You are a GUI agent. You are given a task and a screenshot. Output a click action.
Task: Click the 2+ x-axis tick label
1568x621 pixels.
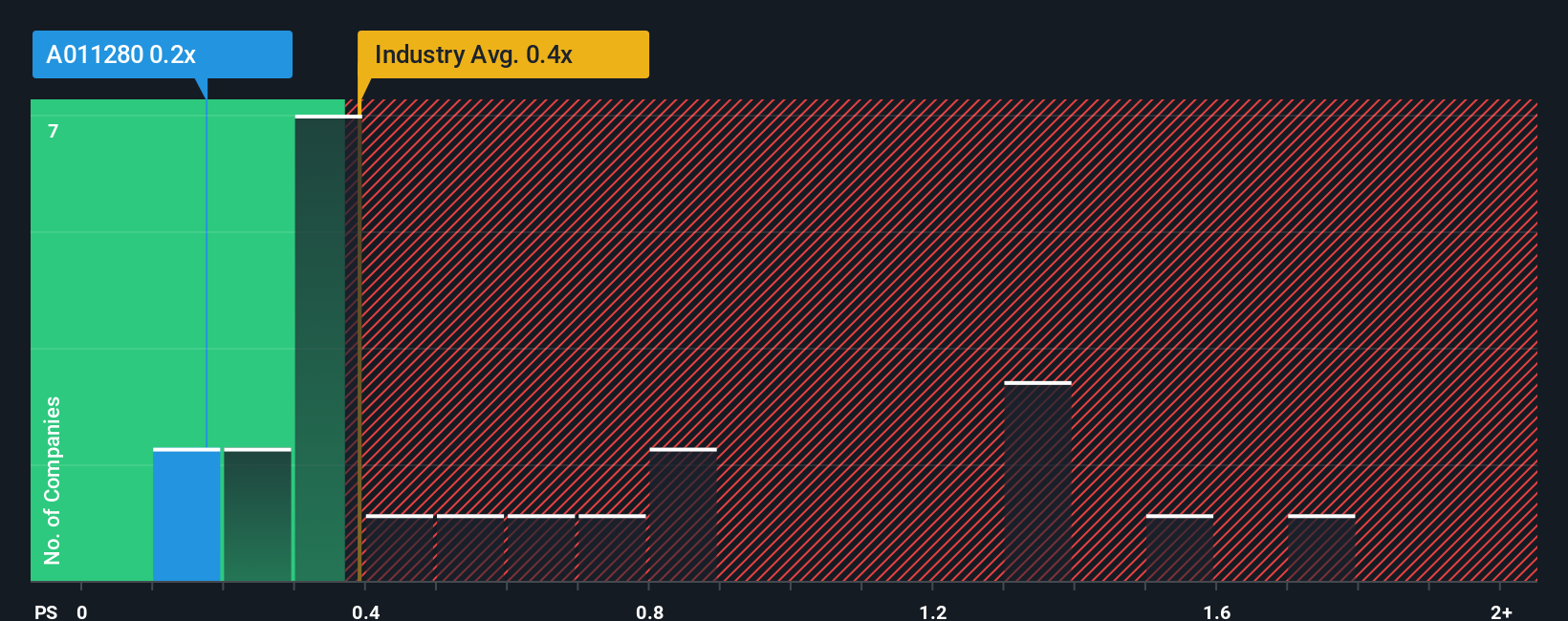(x=1501, y=611)
